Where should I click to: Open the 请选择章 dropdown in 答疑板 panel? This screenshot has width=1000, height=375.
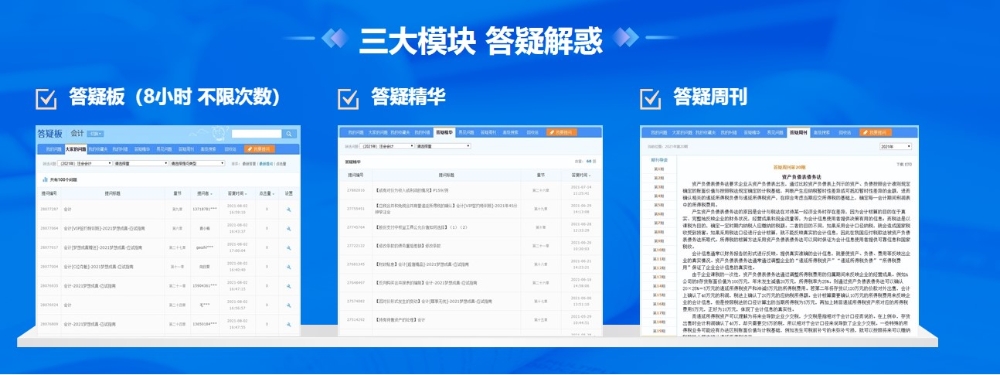pos(141,163)
